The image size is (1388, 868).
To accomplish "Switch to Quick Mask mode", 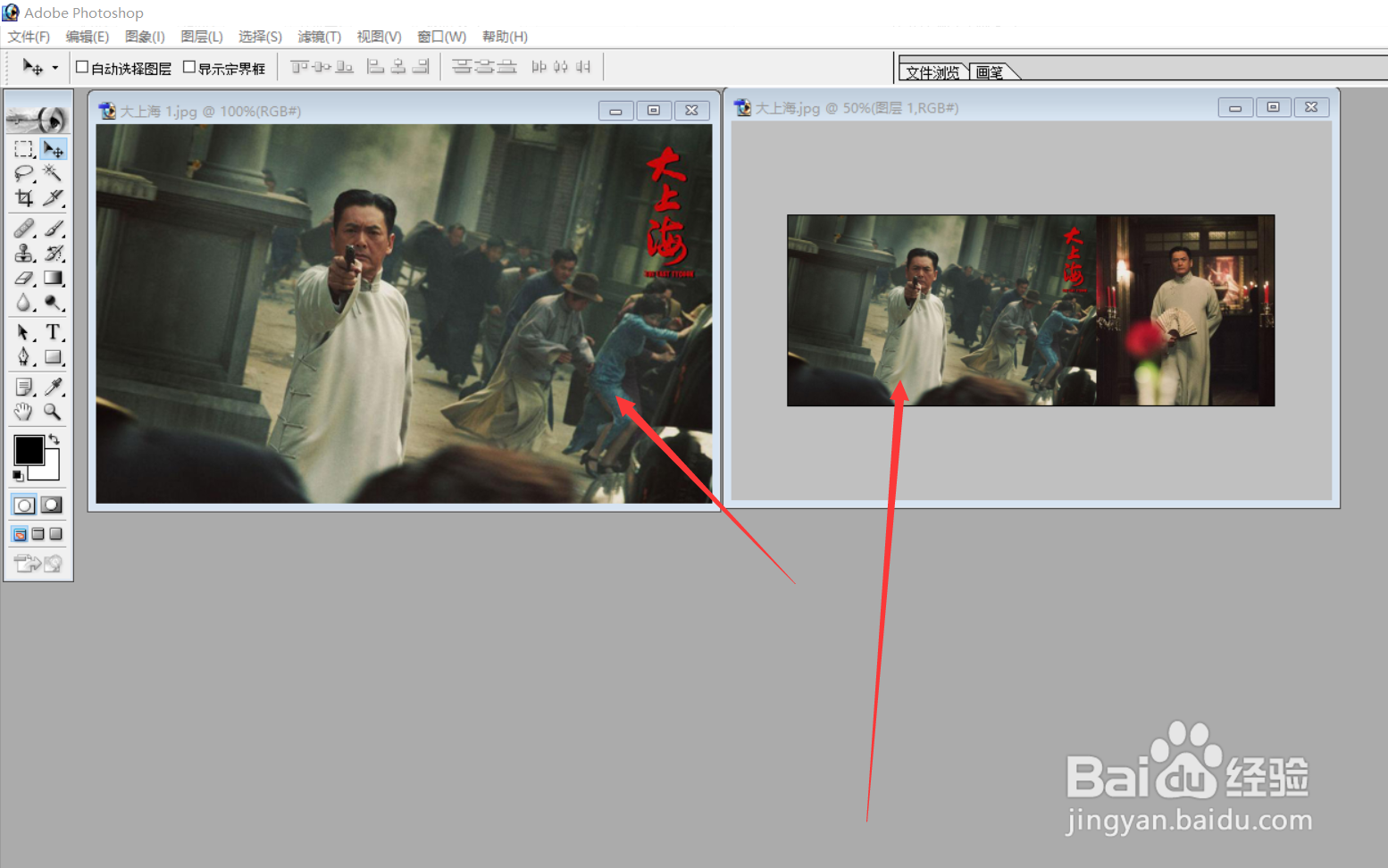I will coord(52,505).
